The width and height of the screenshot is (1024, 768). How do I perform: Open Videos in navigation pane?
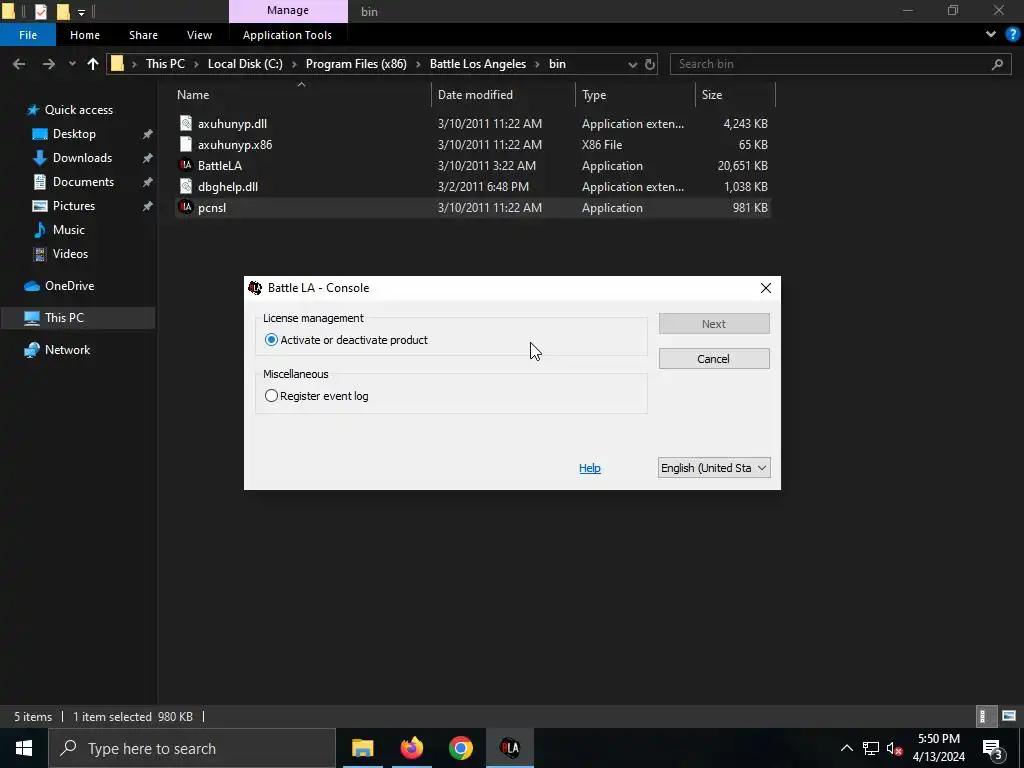point(70,253)
